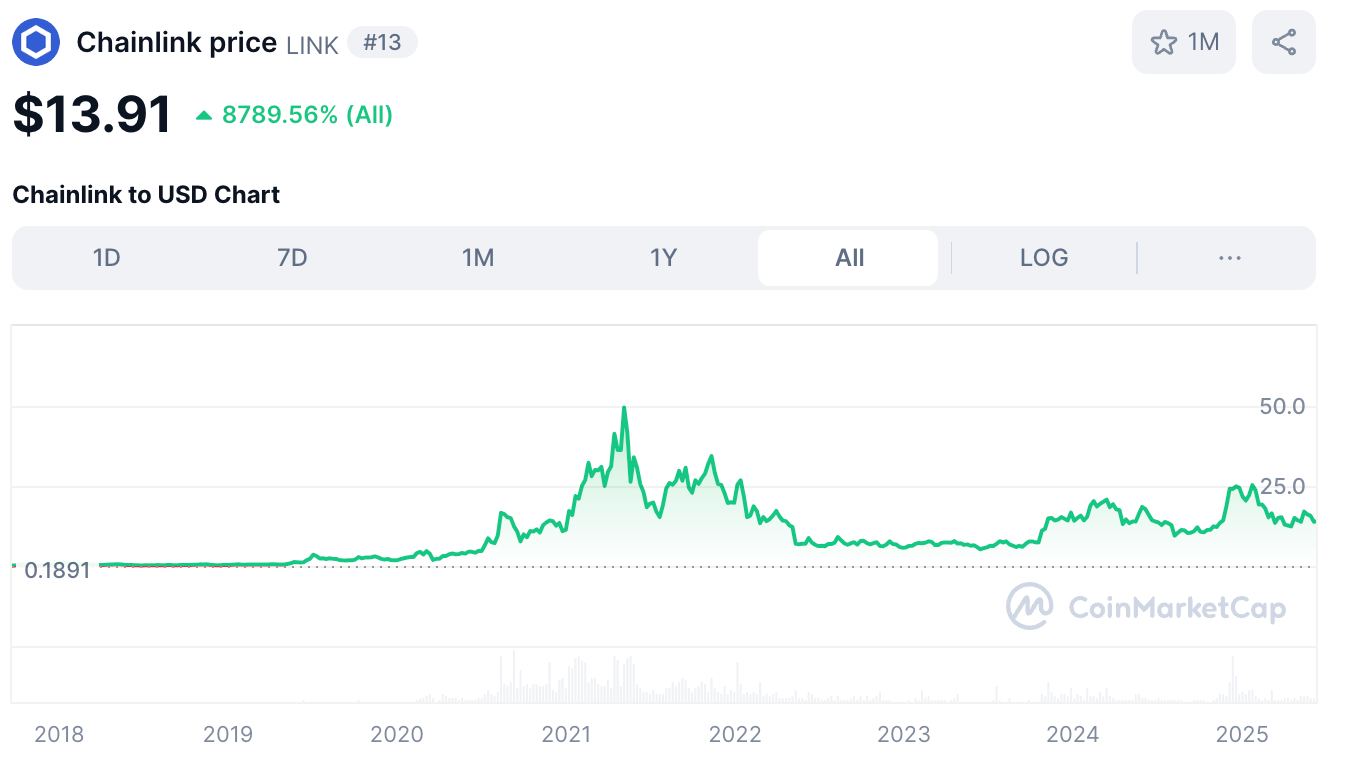
Task: Click the Chainlink price heading
Action: coord(176,42)
